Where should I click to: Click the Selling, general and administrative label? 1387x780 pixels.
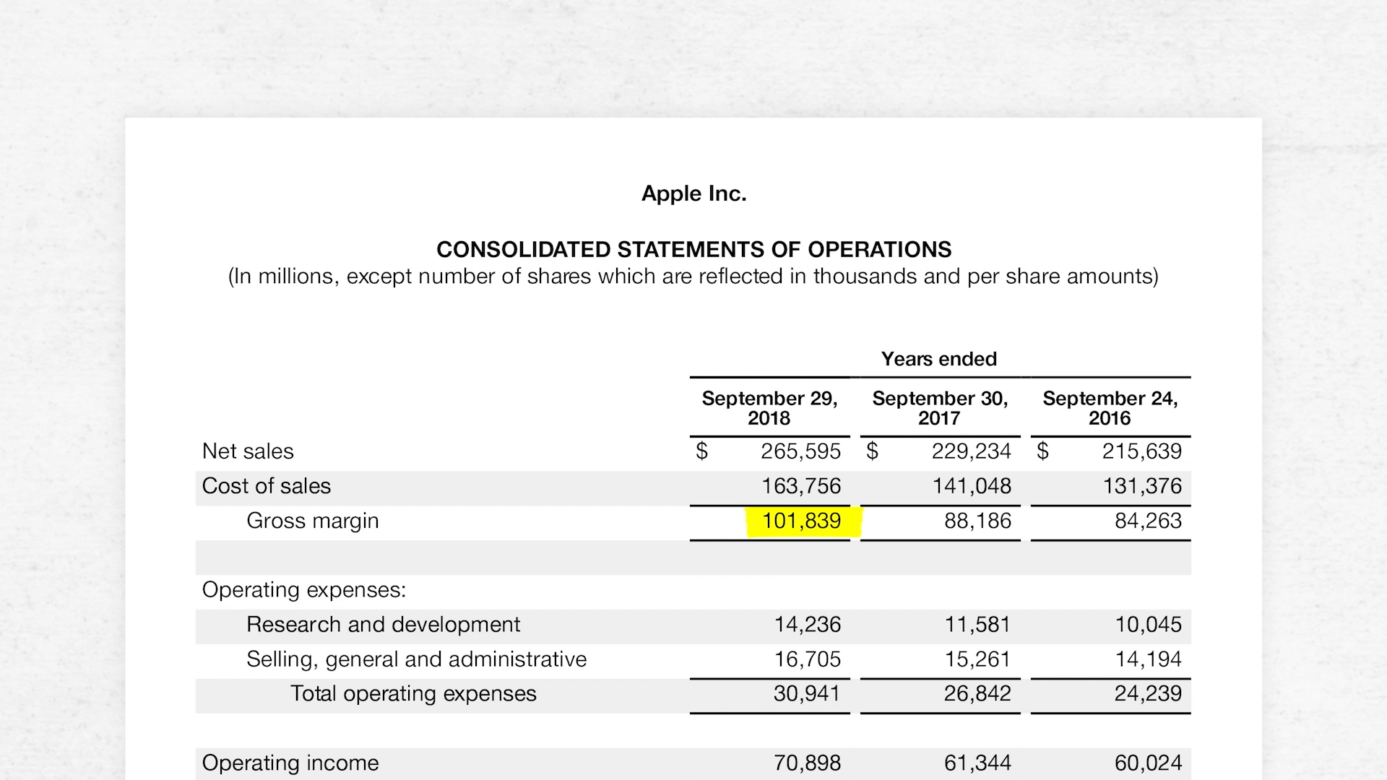416,660
